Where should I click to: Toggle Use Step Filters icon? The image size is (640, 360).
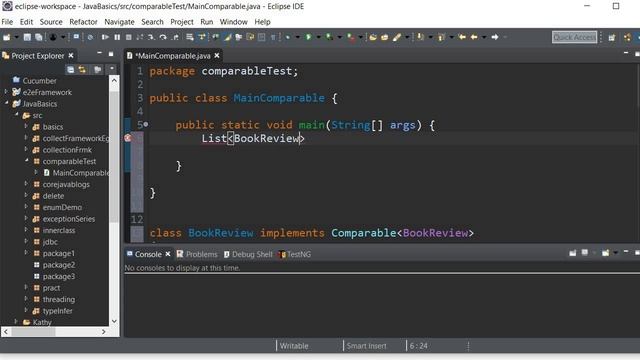pyautogui.click(x=202, y=37)
